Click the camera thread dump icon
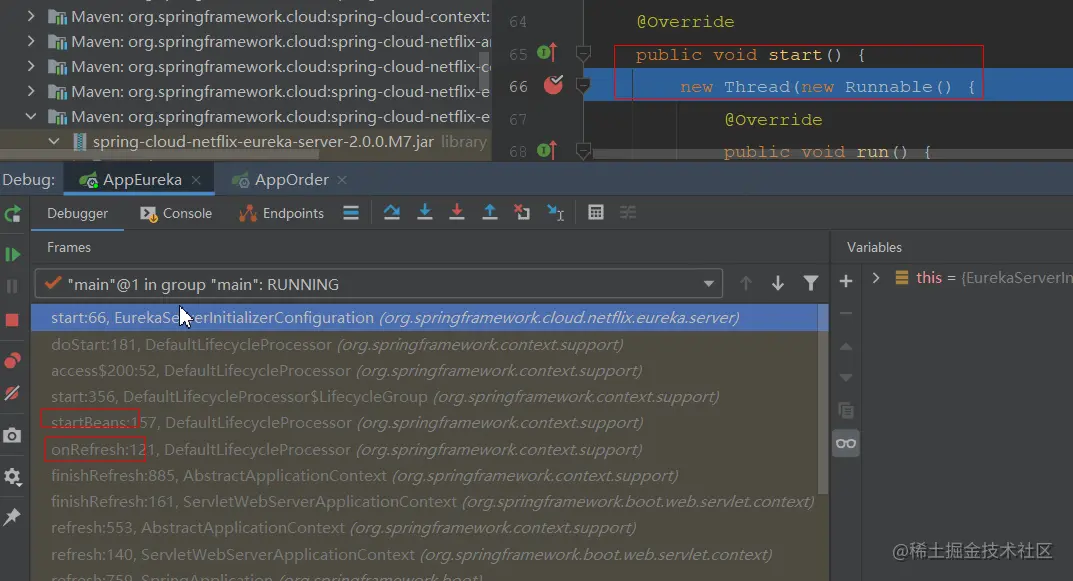The height and width of the screenshot is (581, 1073). coord(12,435)
